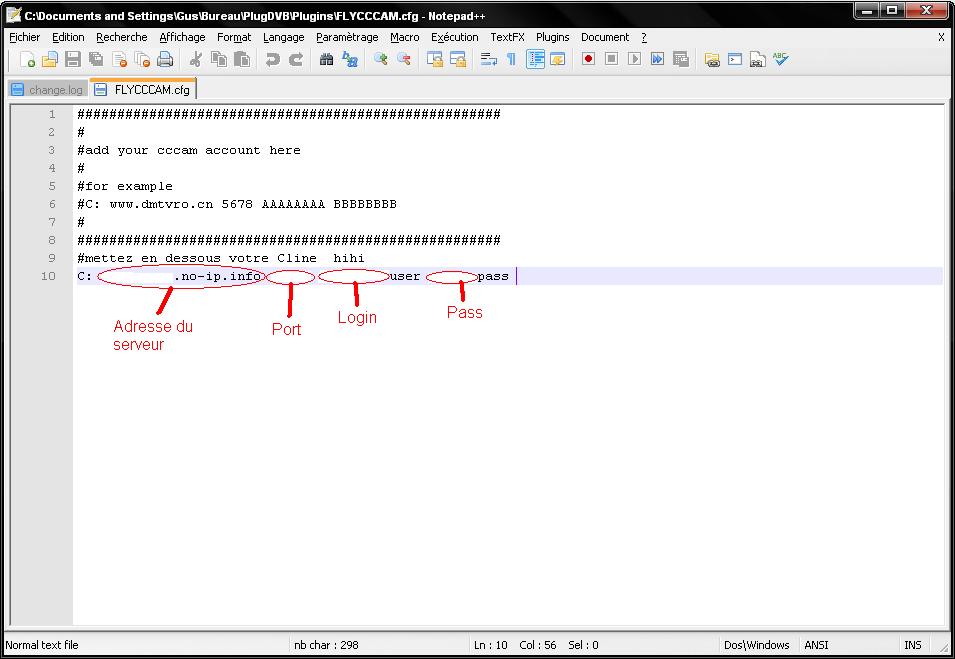Image resolution: width=955 pixels, height=659 pixels.
Task: Click 'Normal text file' in status bar
Action: click(42, 645)
